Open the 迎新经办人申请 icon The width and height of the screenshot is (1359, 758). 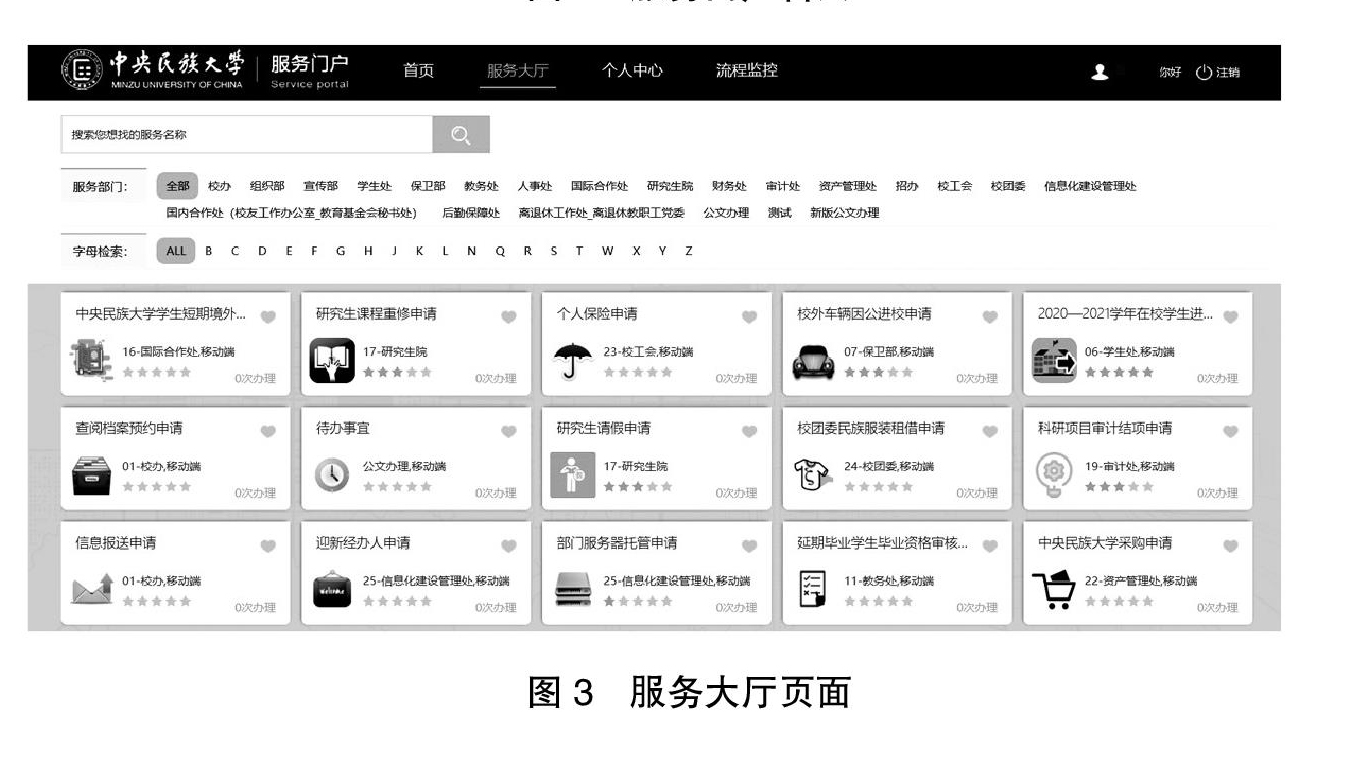tap(332, 590)
